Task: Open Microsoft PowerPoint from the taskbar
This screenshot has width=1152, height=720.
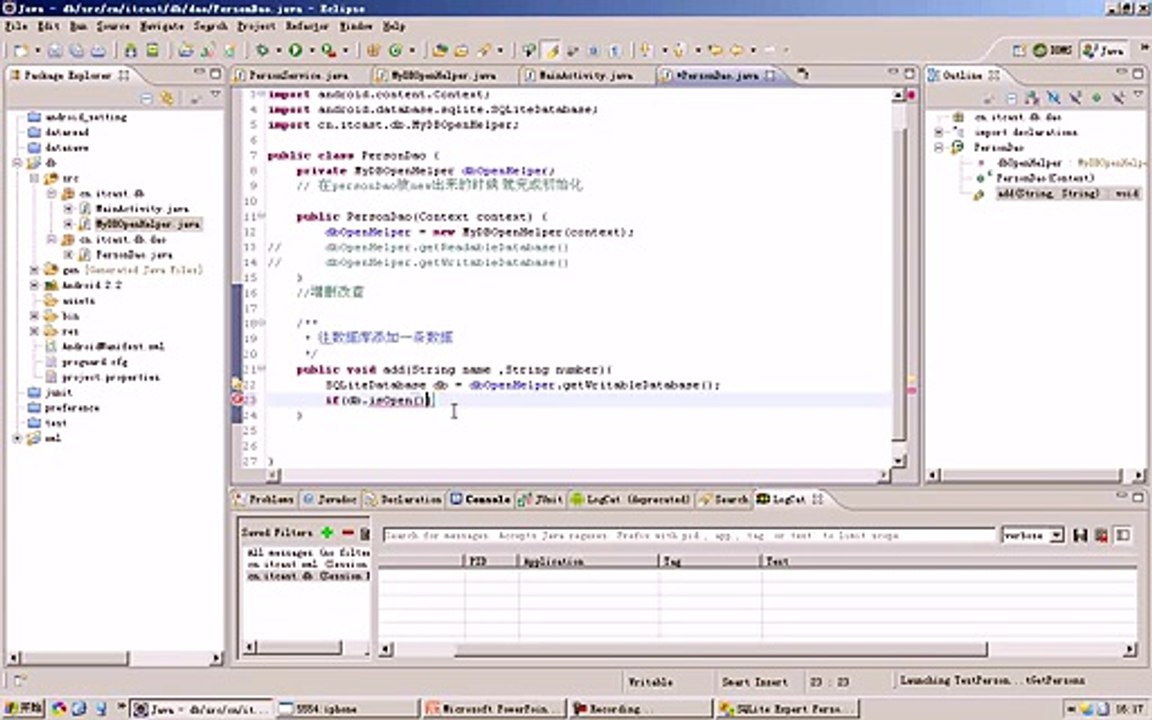Action: (495, 709)
